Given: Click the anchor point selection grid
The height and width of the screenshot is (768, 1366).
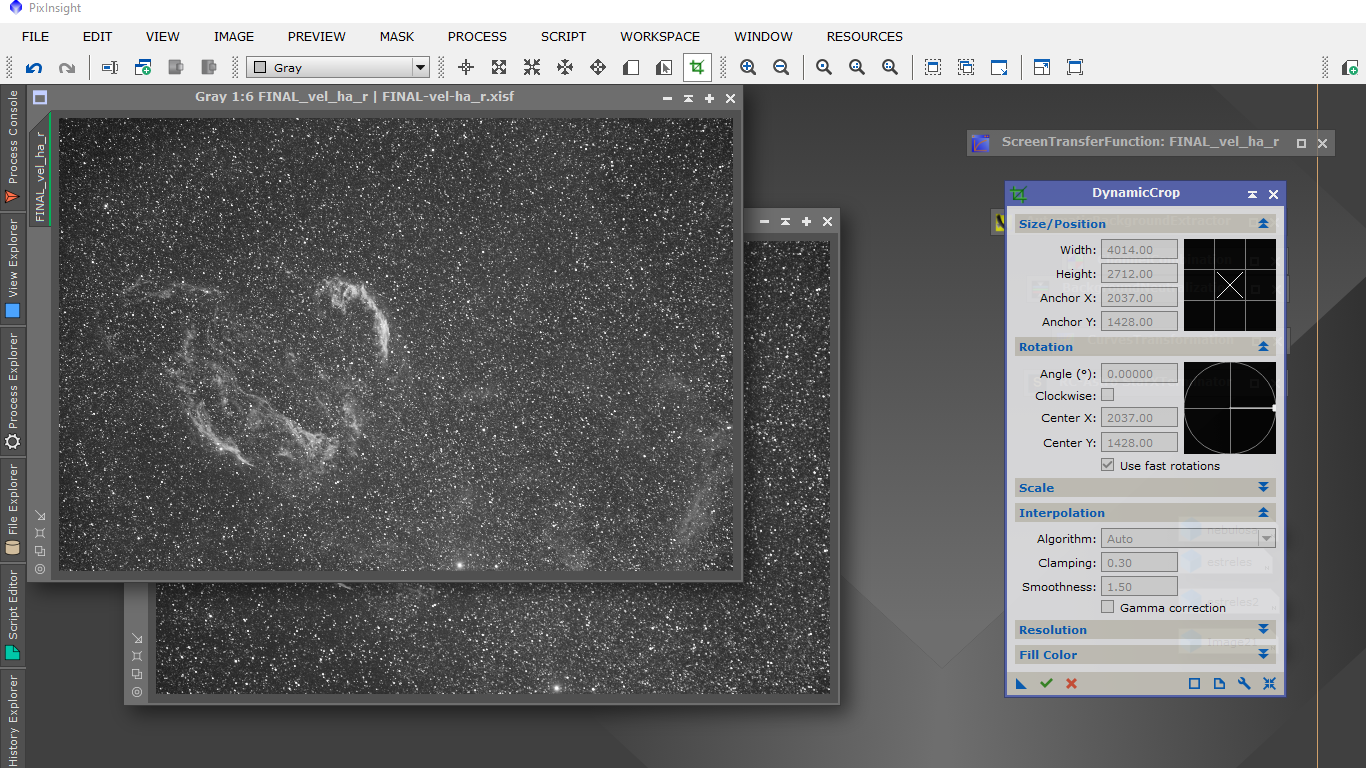Looking at the screenshot, I should (x=1230, y=285).
